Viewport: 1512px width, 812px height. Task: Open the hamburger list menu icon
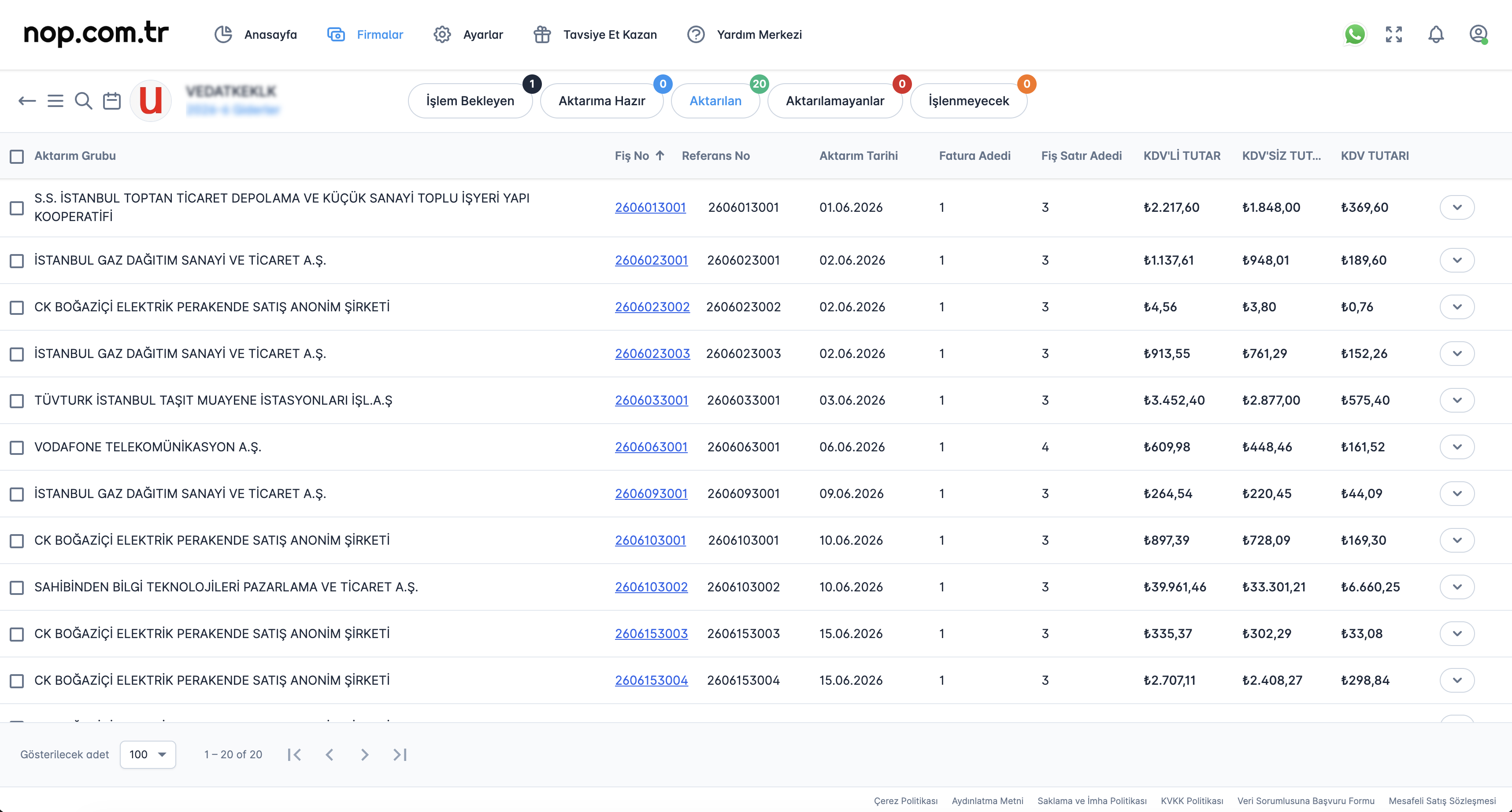coord(55,101)
